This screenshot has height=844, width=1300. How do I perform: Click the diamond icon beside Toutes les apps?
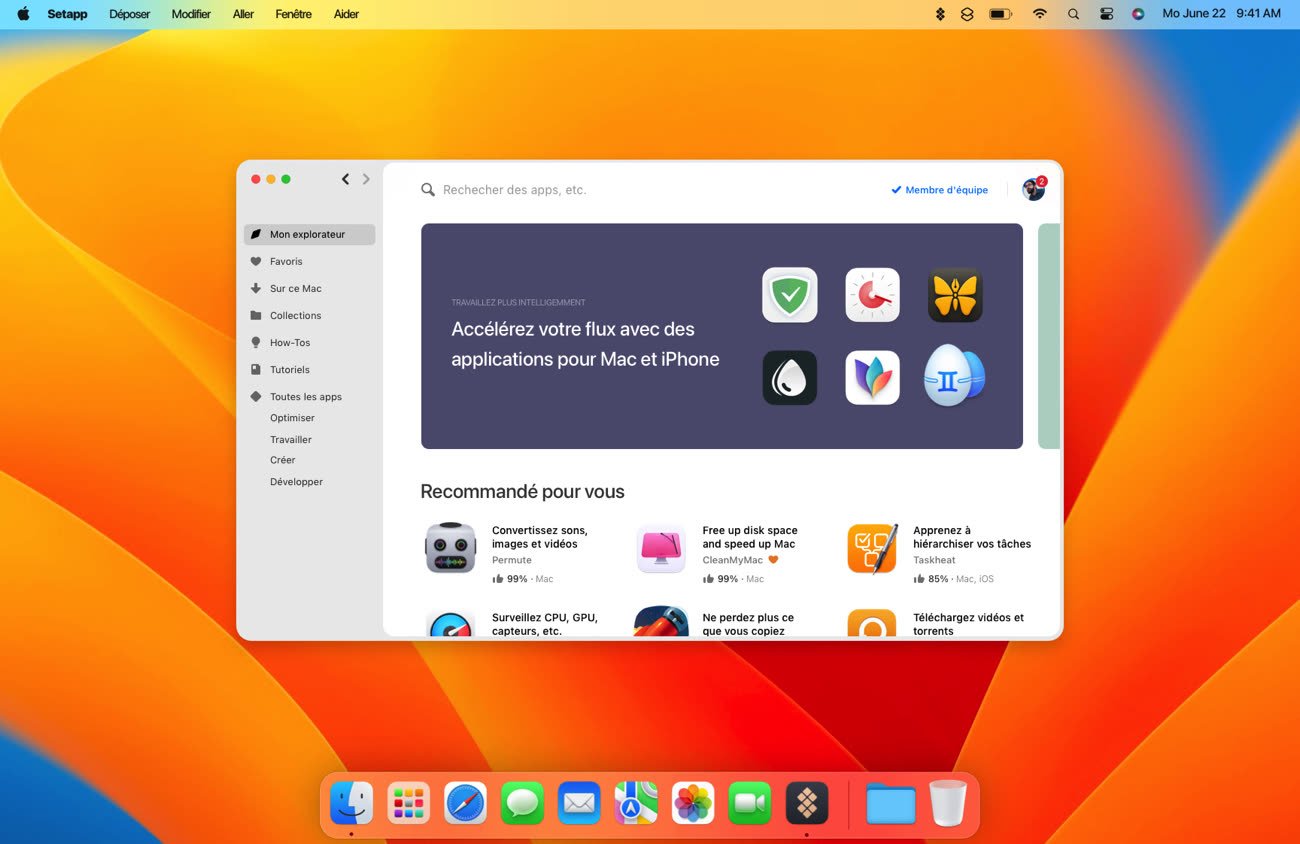tap(256, 396)
